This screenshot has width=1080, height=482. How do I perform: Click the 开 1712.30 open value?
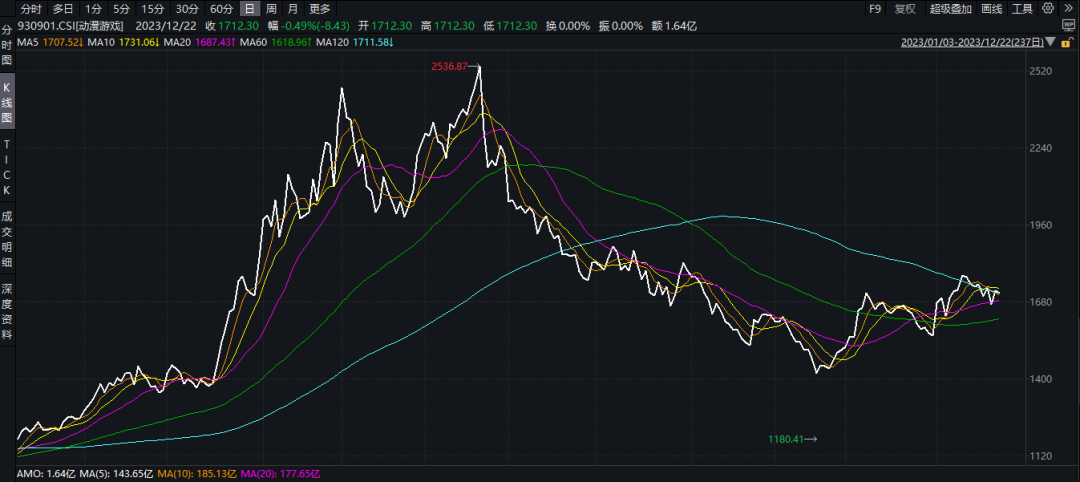[386, 26]
